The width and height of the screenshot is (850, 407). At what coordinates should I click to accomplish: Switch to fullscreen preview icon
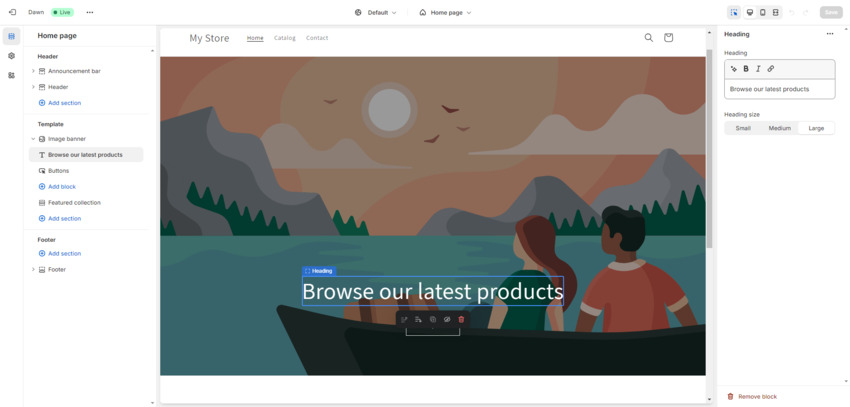coord(776,12)
